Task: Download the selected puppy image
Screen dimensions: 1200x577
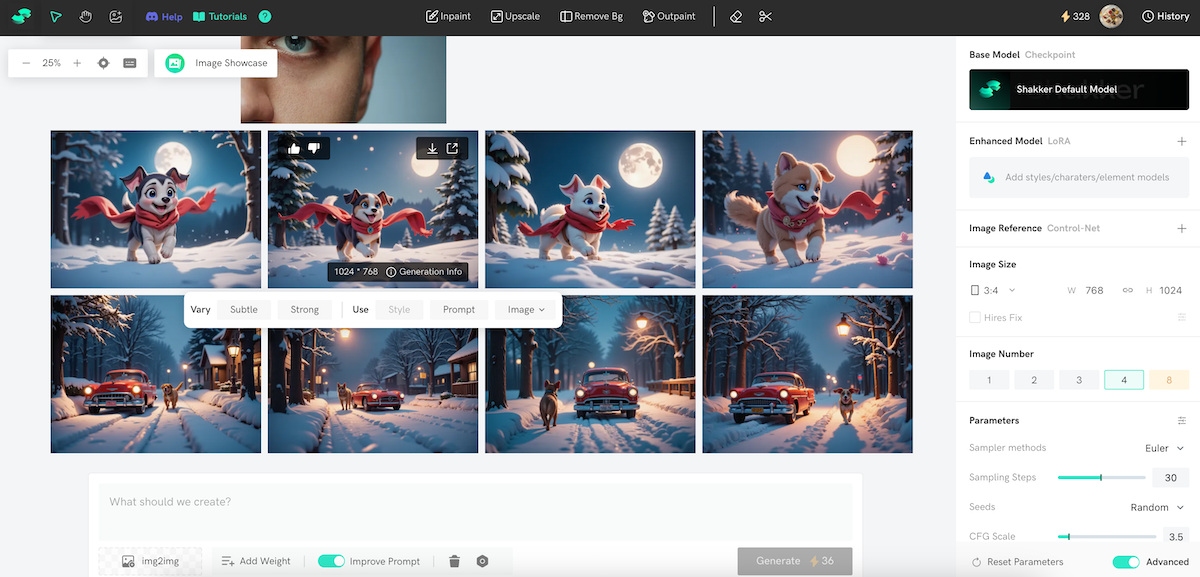Action: click(432, 149)
